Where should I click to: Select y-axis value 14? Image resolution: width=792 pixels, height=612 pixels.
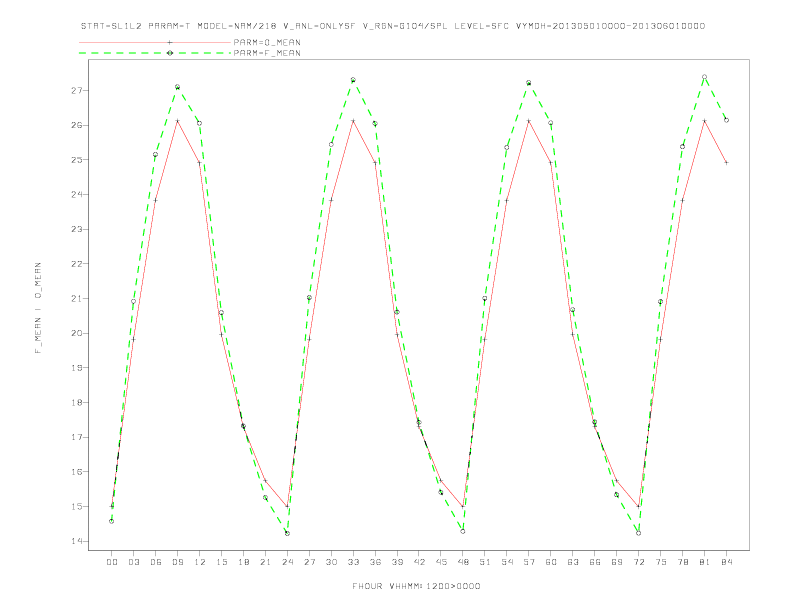coord(77,541)
